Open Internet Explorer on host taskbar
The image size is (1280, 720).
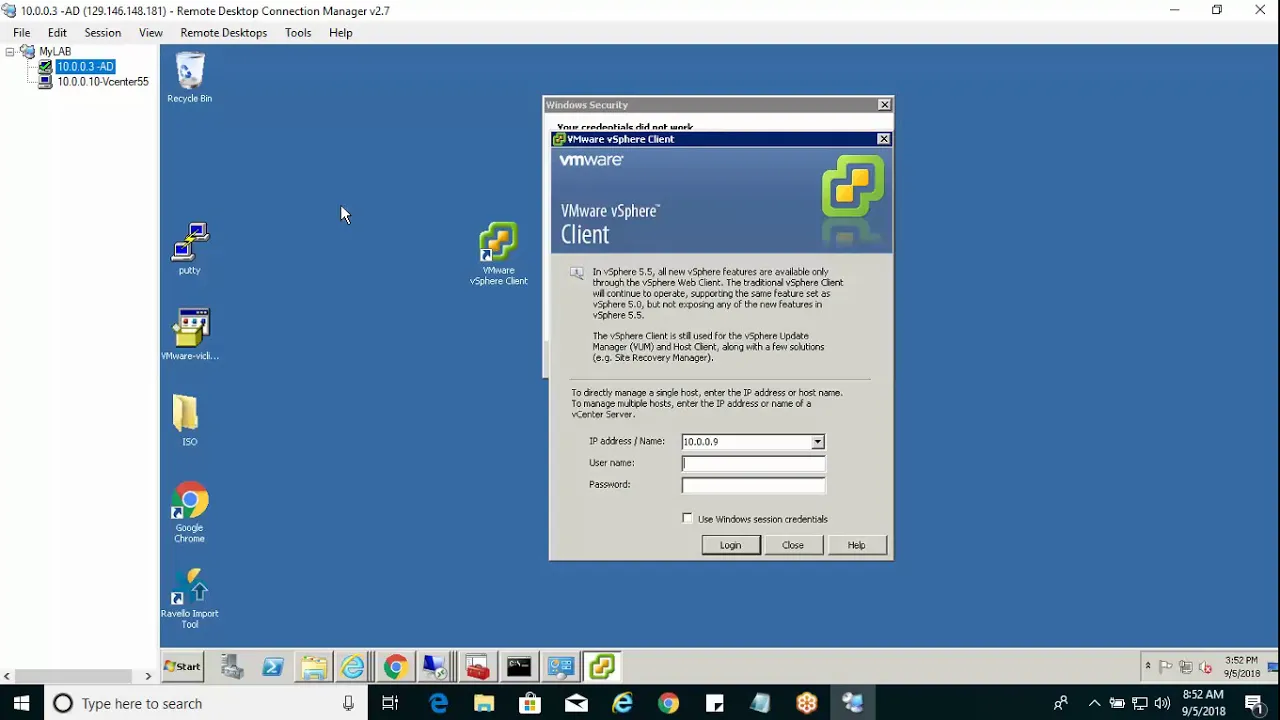click(x=622, y=703)
